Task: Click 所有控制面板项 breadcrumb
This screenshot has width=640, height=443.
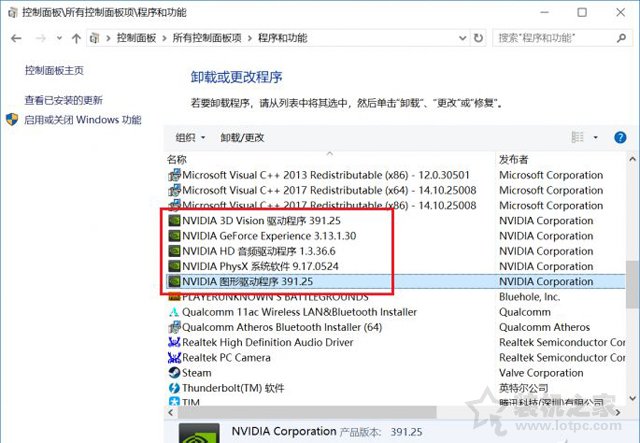Action: pos(207,38)
